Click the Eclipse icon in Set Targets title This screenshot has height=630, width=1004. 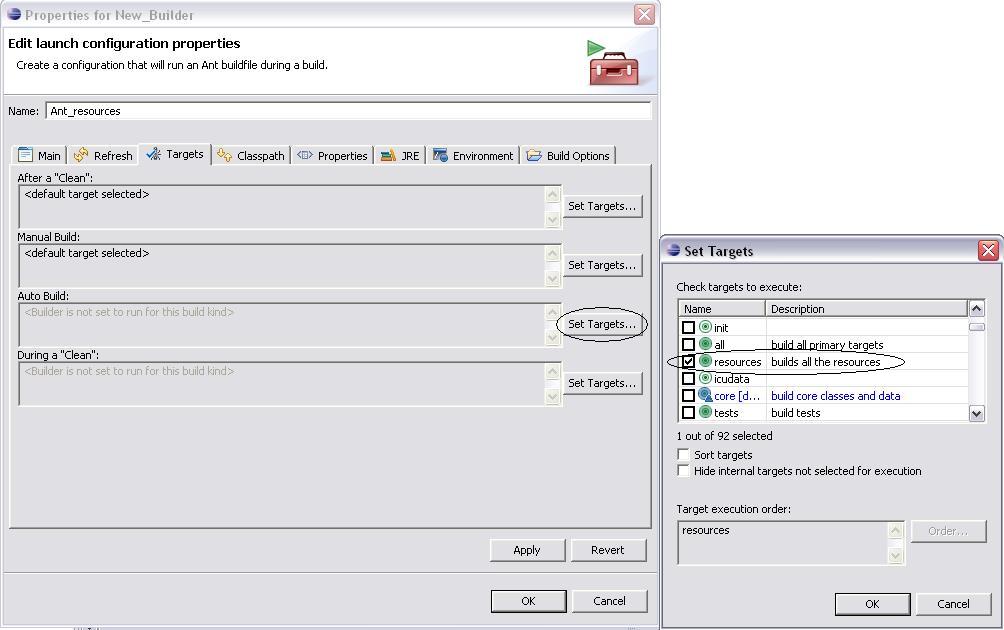(x=674, y=251)
